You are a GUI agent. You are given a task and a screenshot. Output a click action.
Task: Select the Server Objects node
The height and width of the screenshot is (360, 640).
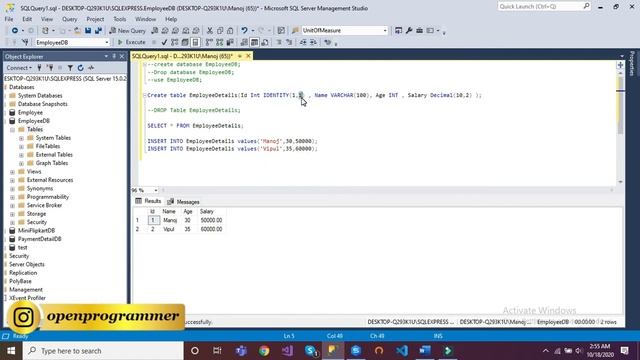click(x=27, y=264)
